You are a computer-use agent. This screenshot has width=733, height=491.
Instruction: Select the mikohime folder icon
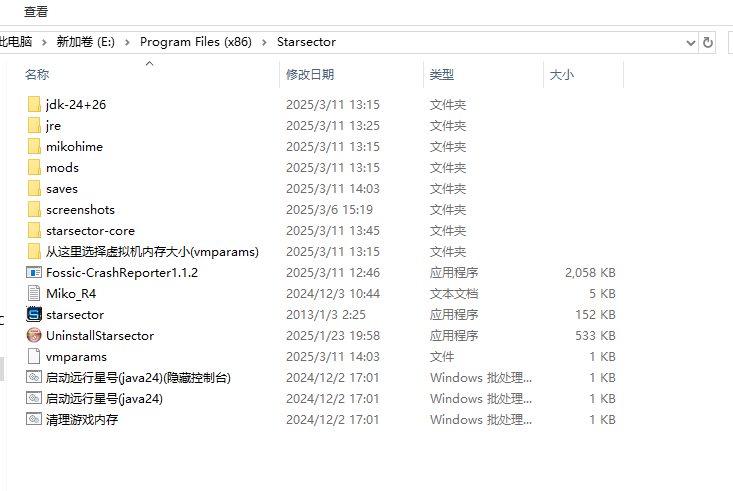[x=34, y=146]
